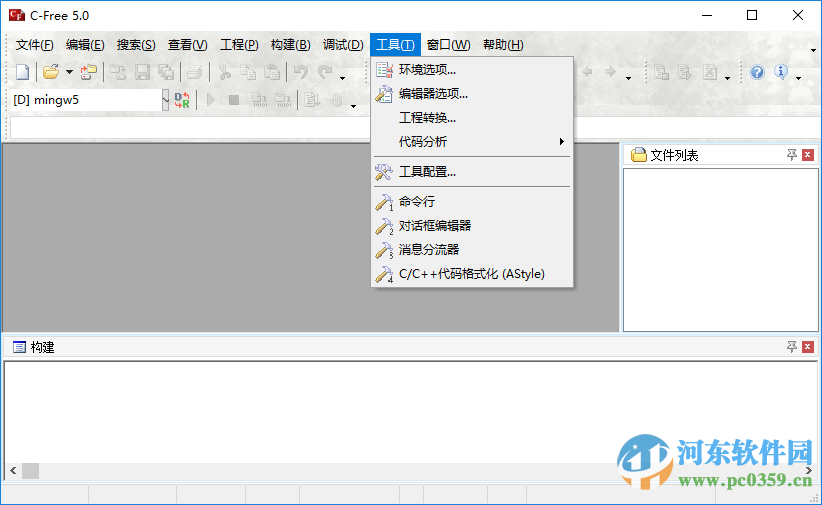Click the open folder icon in toolbar
822x505 pixels.
tap(51, 72)
